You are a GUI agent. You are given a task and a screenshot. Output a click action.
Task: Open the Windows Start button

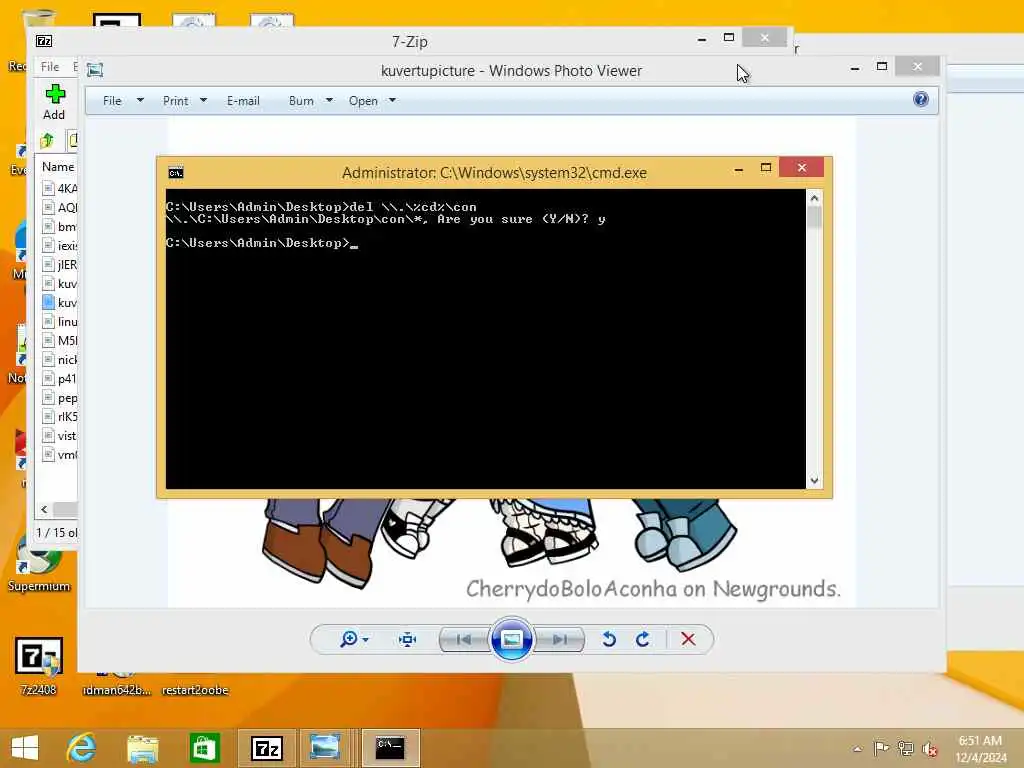[25, 748]
